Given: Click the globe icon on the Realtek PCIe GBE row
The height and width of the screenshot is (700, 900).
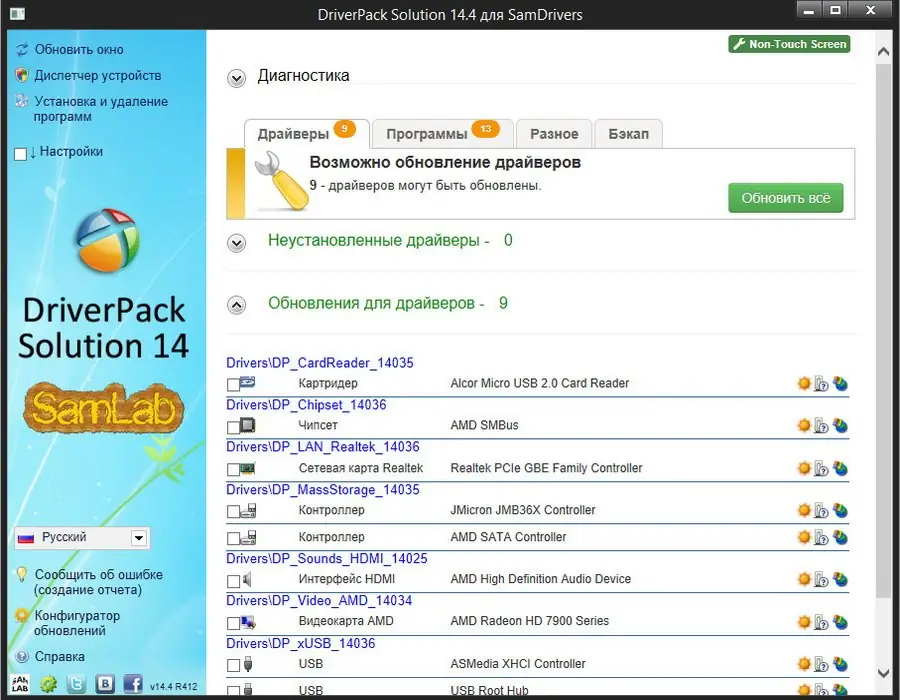Looking at the screenshot, I should 840,468.
